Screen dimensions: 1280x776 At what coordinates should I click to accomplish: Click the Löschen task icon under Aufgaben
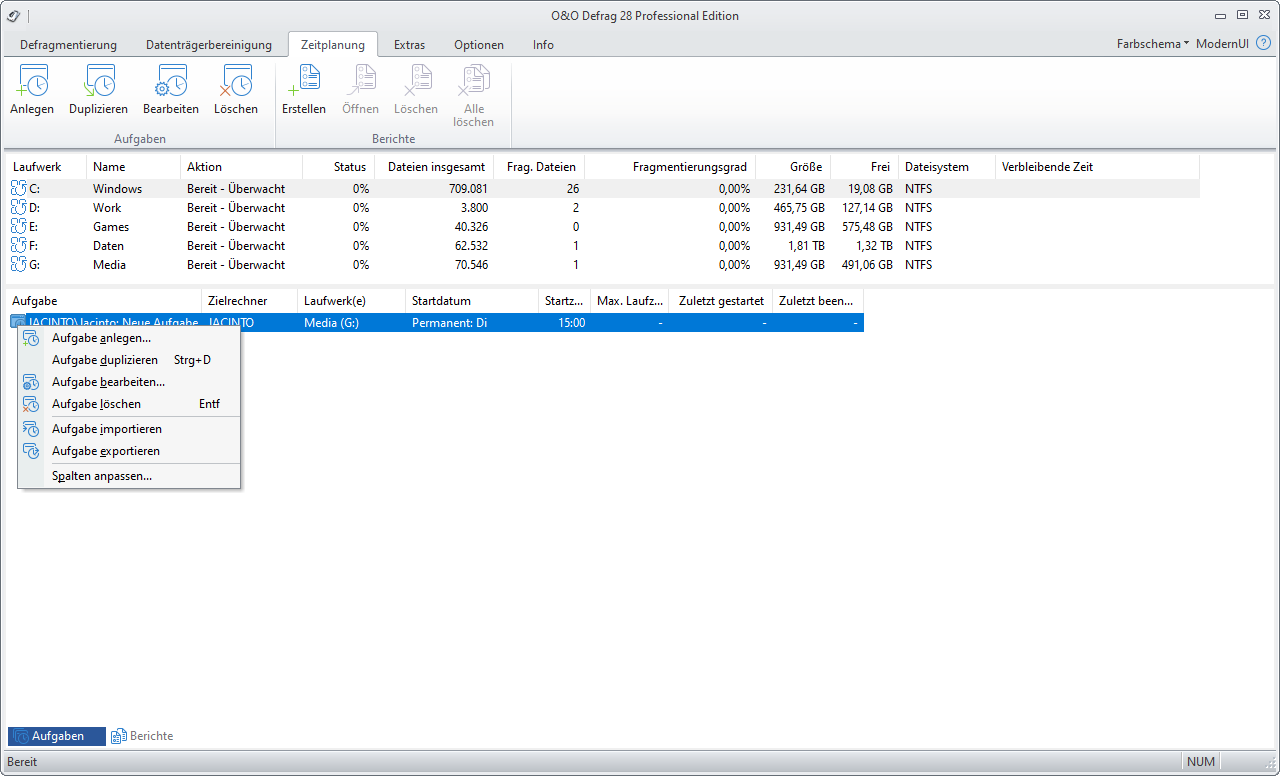[236, 81]
